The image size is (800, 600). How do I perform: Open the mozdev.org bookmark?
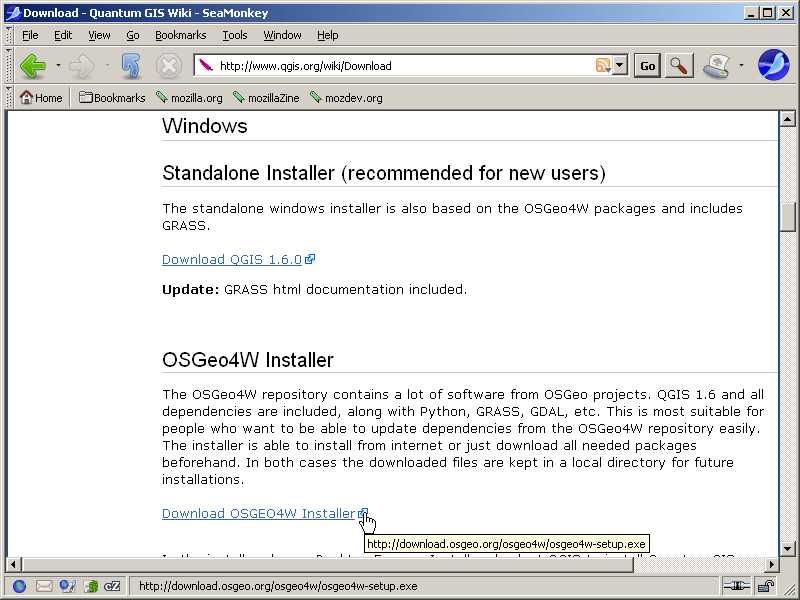point(346,97)
